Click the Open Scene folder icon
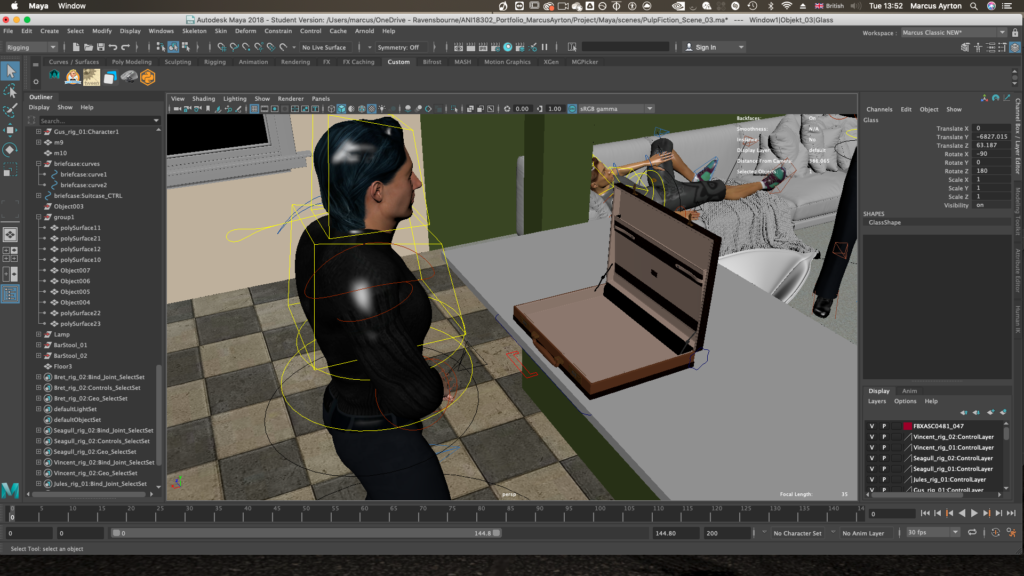The image size is (1024, 576). (88, 47)
